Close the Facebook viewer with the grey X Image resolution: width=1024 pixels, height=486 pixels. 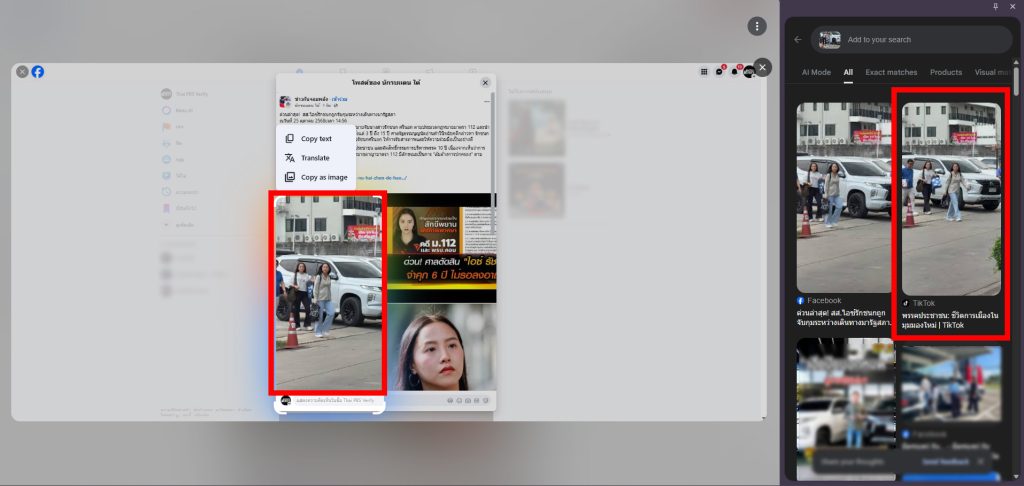point(22,72)
